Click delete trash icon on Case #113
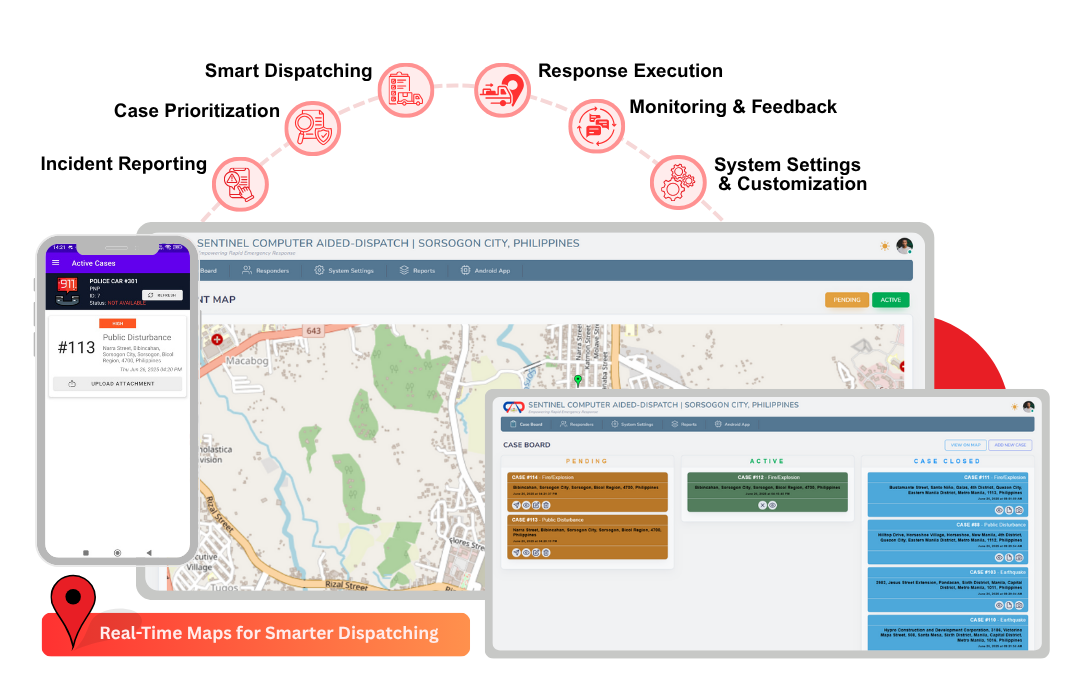The height and width of the screenshot is (700, 1080). tap(546, 552)
